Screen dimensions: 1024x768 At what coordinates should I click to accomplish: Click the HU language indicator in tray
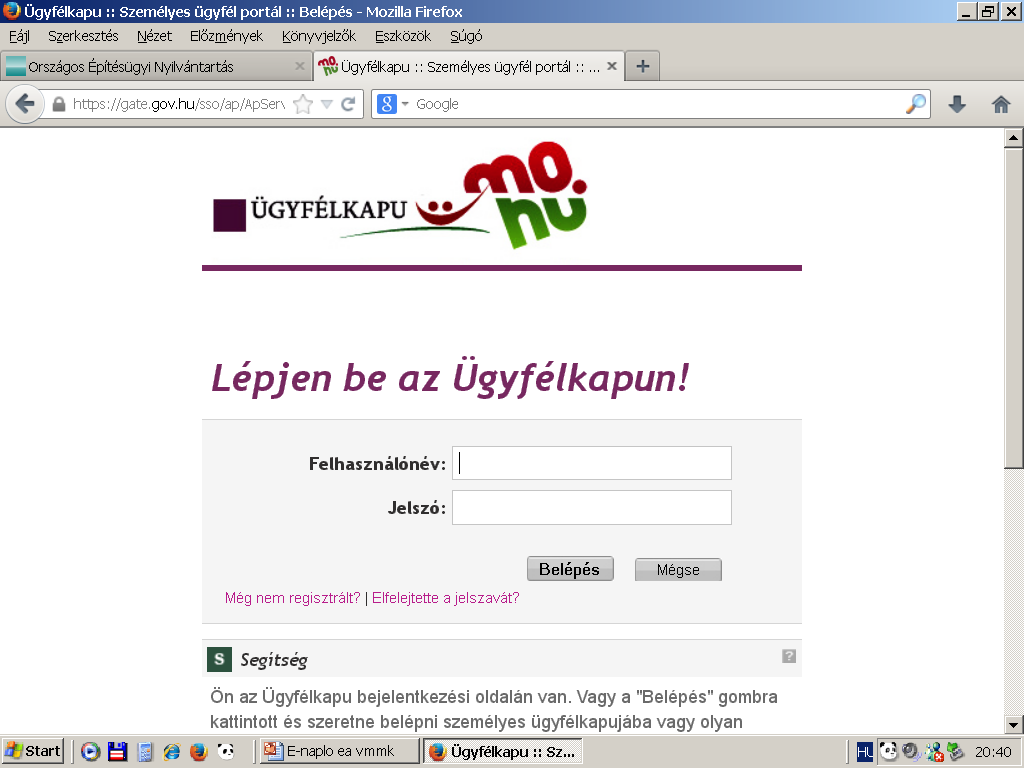click(865, 752)
